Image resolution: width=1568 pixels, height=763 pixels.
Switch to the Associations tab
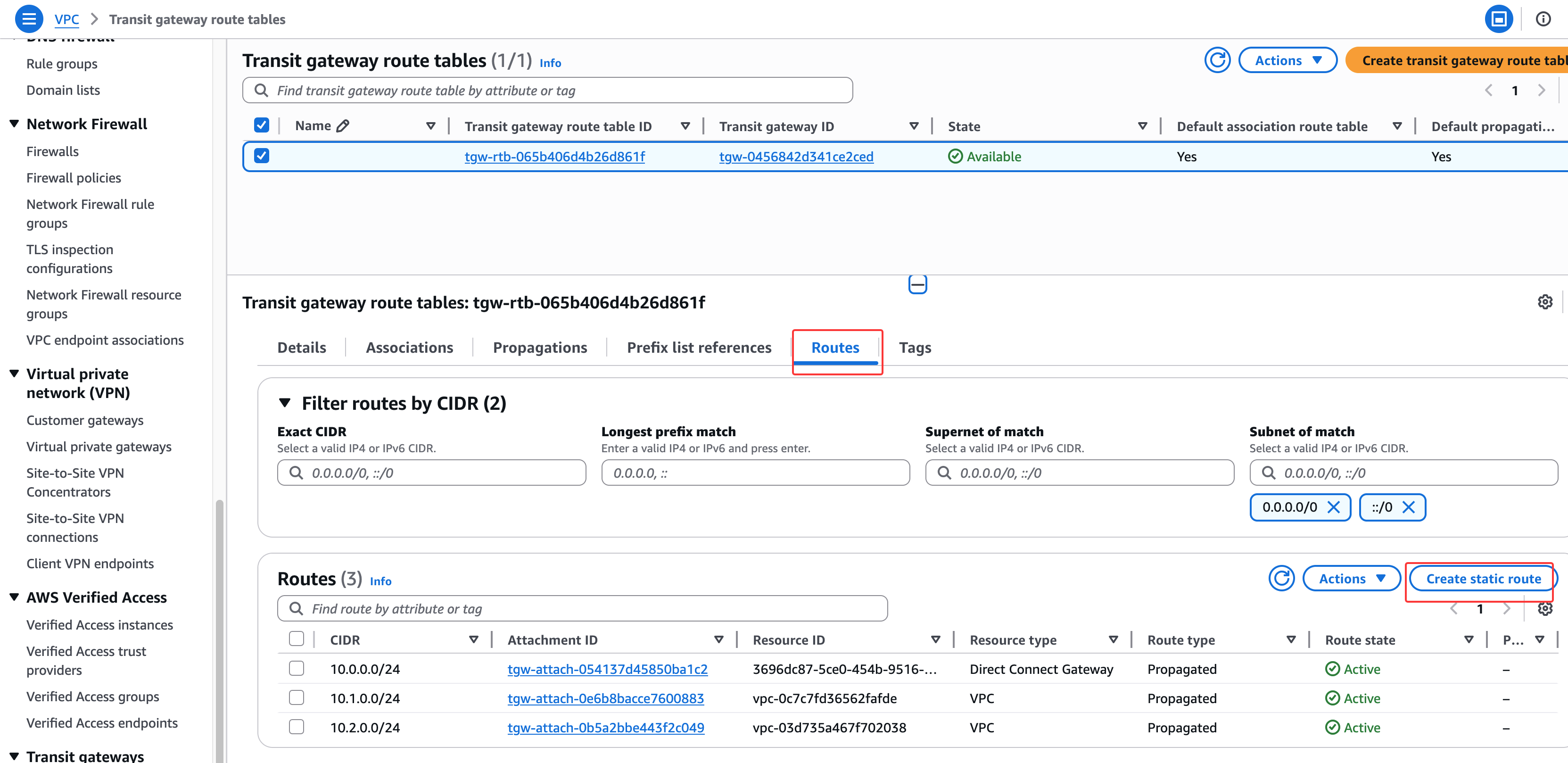409,348
